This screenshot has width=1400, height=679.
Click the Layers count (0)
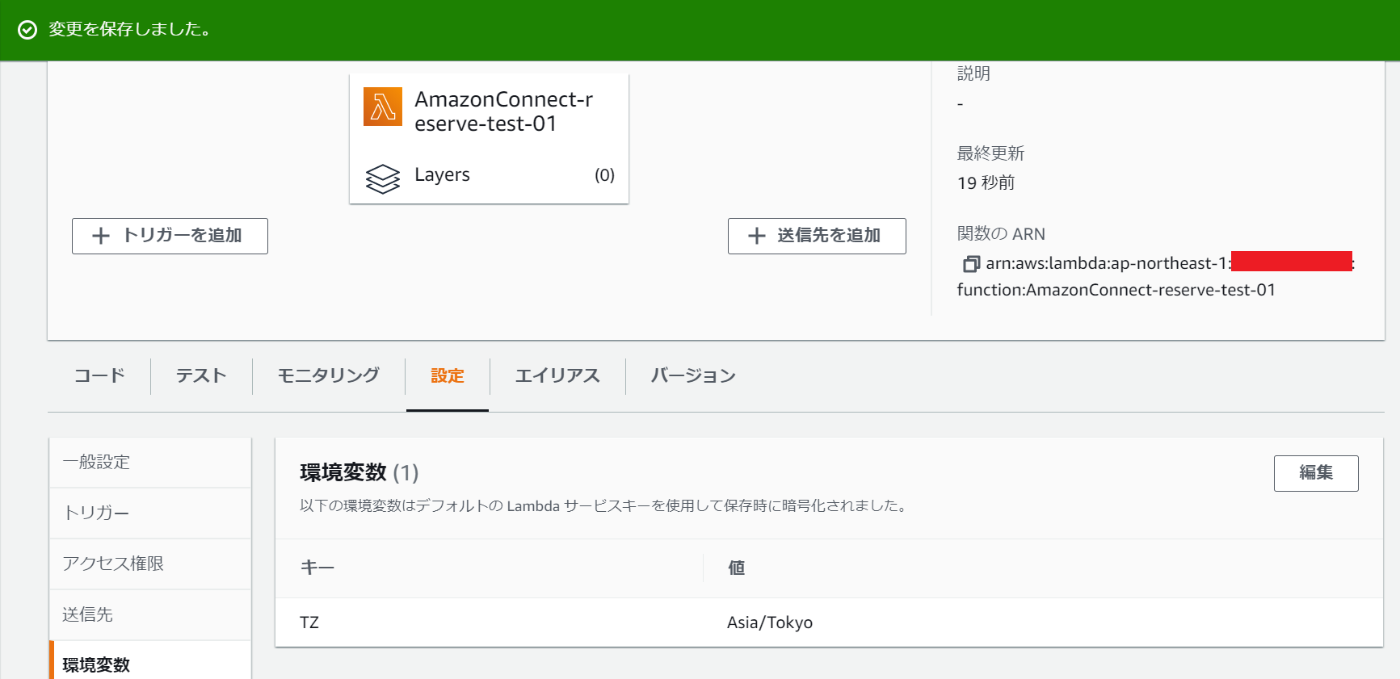pyautogui.click(x=604, y=175)
